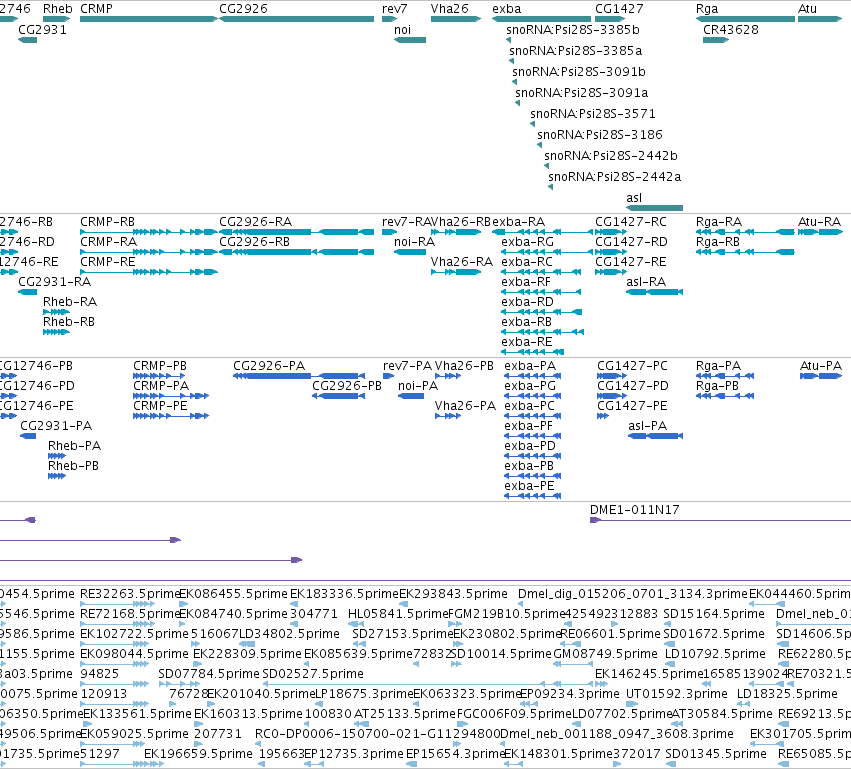This screenshot has height=769, width=851.
Task: Click the exba gene bar
Action: point(541,19)
